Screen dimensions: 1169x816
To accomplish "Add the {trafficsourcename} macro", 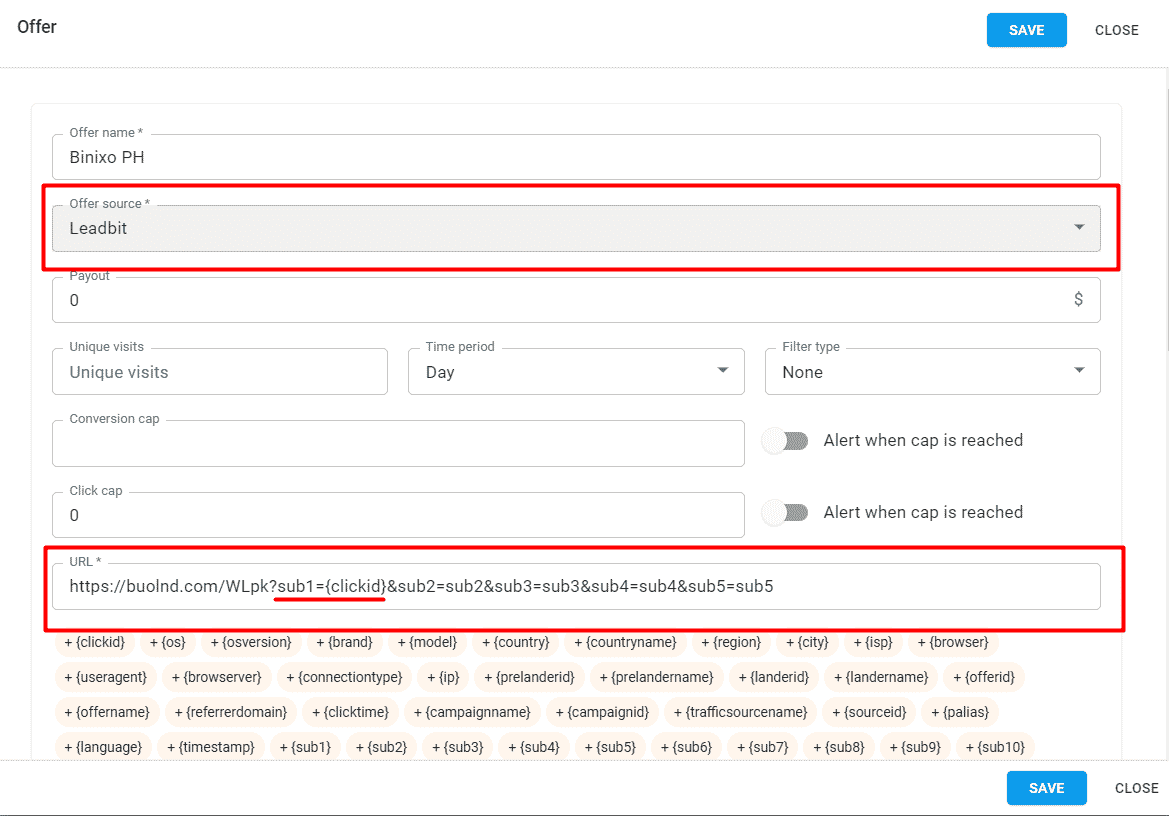I will (x=740, y=712).
